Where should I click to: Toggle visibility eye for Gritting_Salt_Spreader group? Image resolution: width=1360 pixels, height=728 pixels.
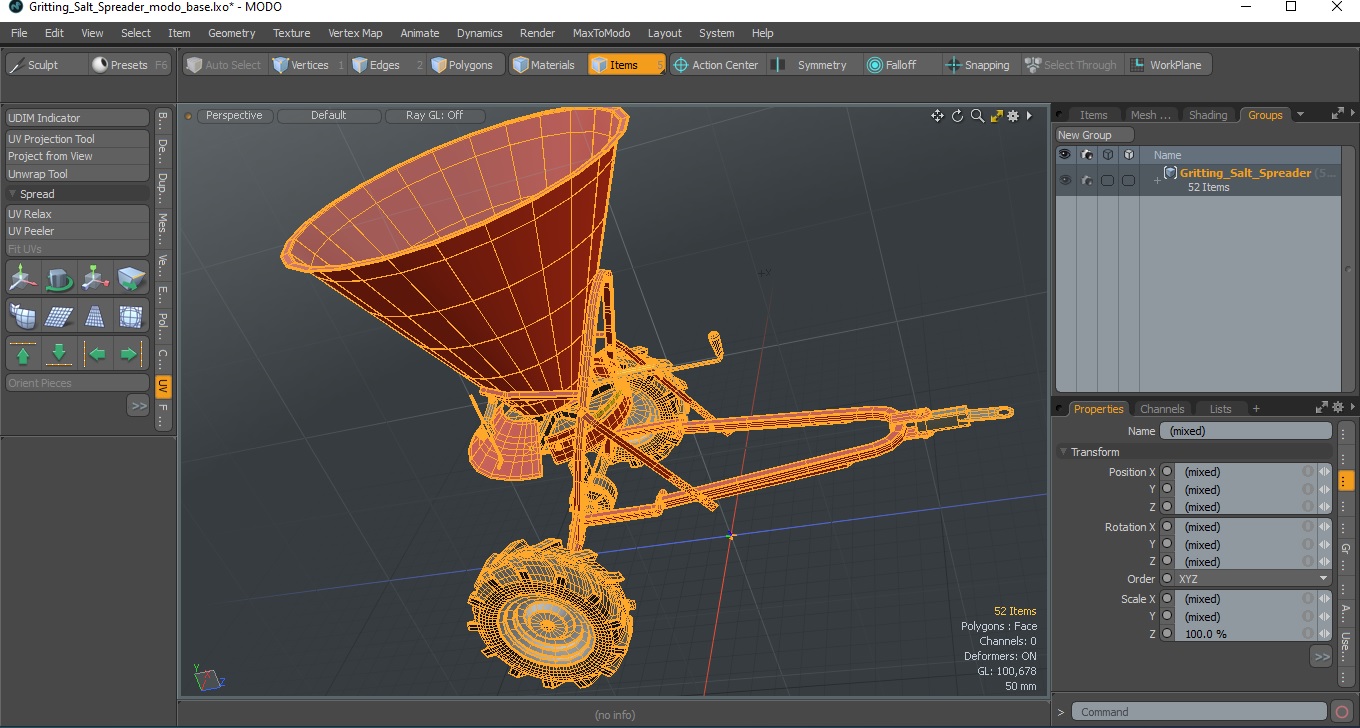[1065, 180]
